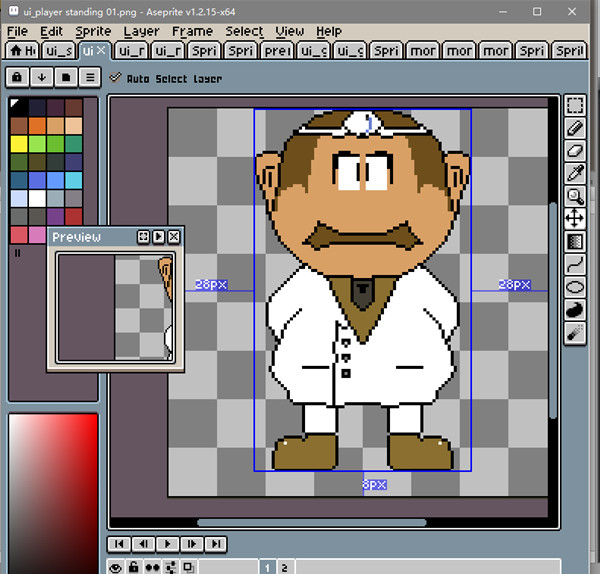Choose the yellow palette swatch

(18, 143)
